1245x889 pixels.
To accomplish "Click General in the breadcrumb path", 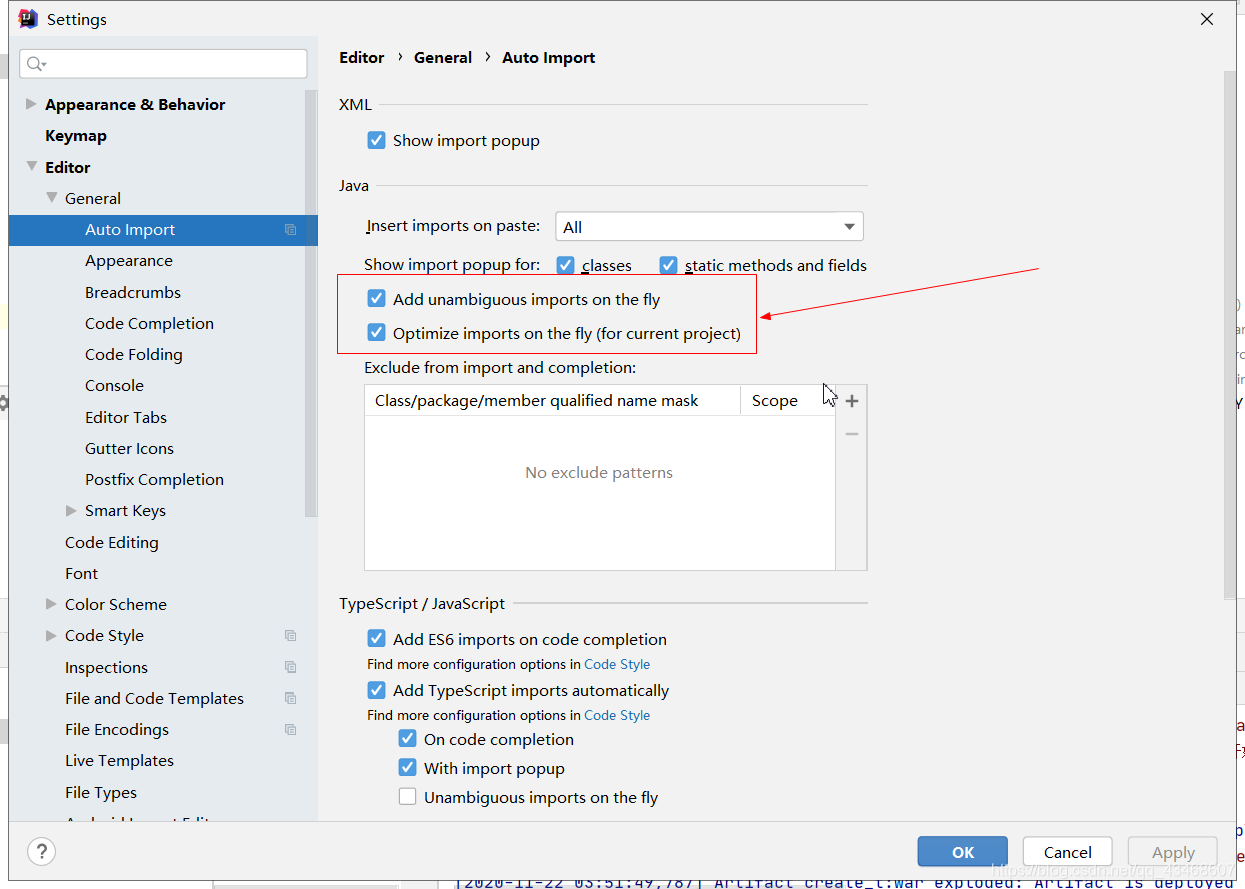I will pos(443,58).
